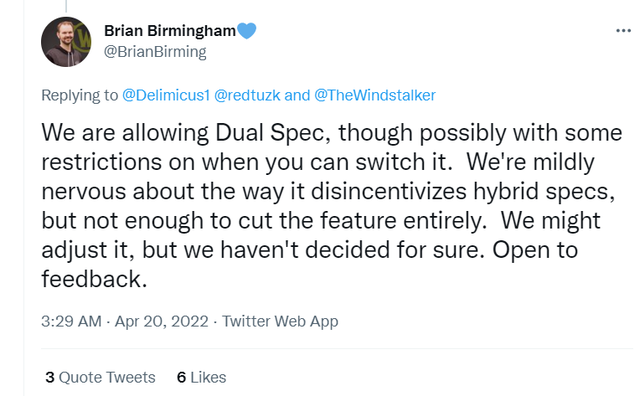This screenshot has height=396, width=640.
Task: Open the three-dot More options menu
Action: [623, 31]
